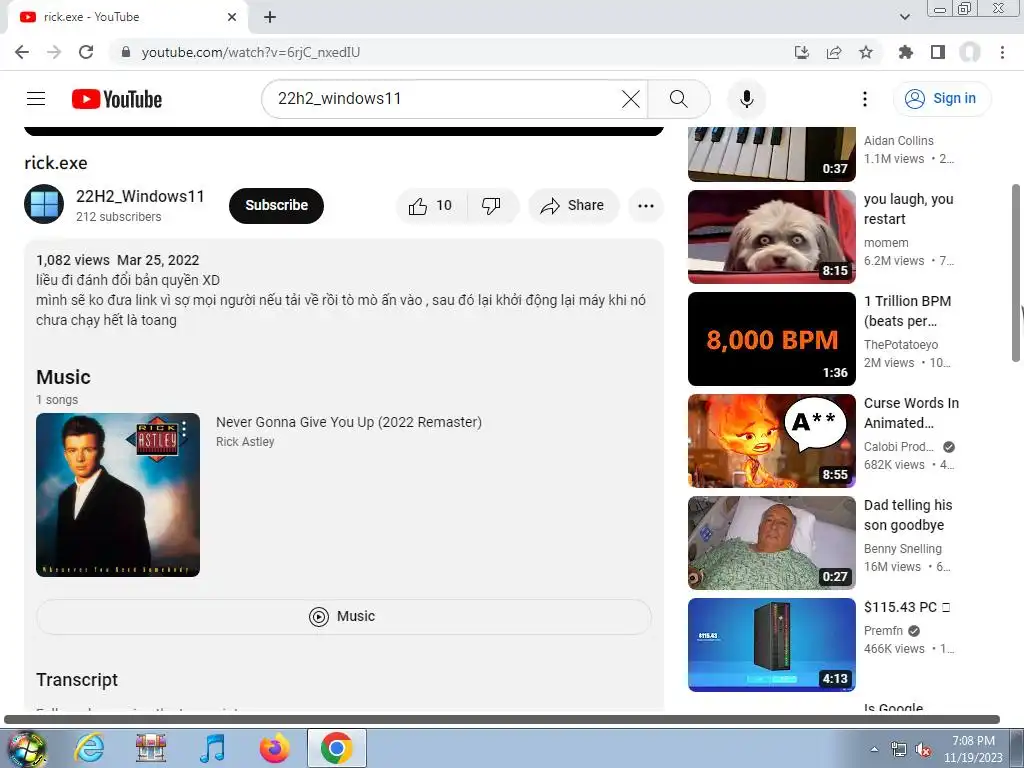Click momem channel name
The width and height of the screenshot is (1024, 768).
pos(886,243)
